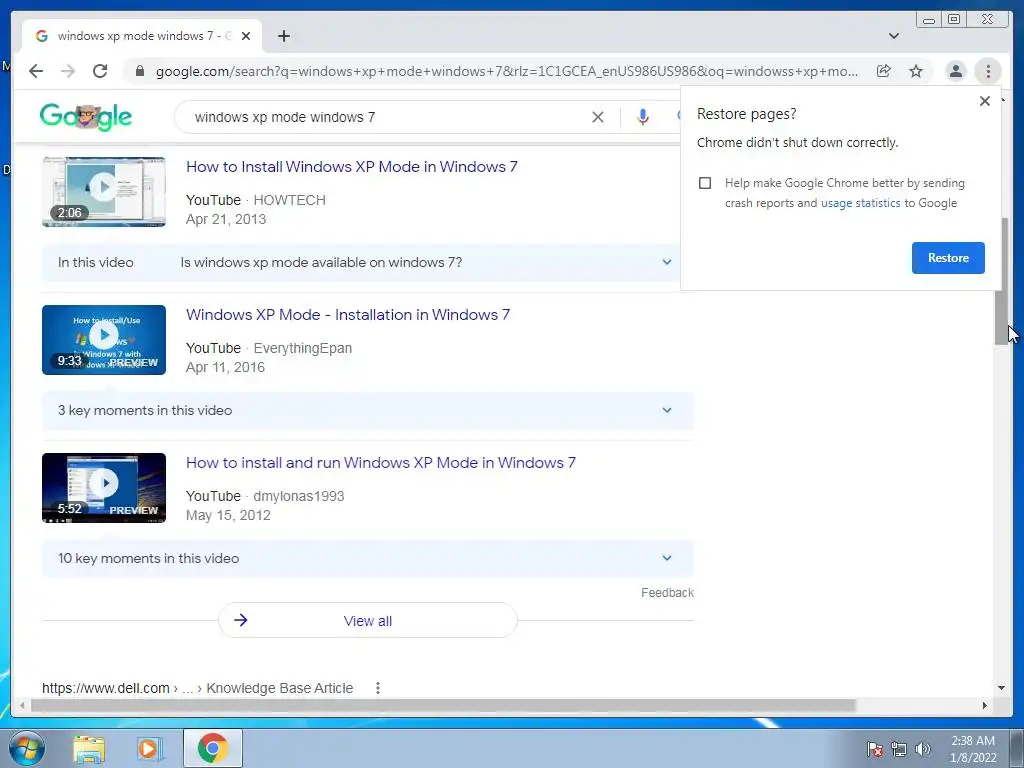Open the Action Center flag icon
The image size is (1024, 768).
pyautogui.click(x=874, y=749)
